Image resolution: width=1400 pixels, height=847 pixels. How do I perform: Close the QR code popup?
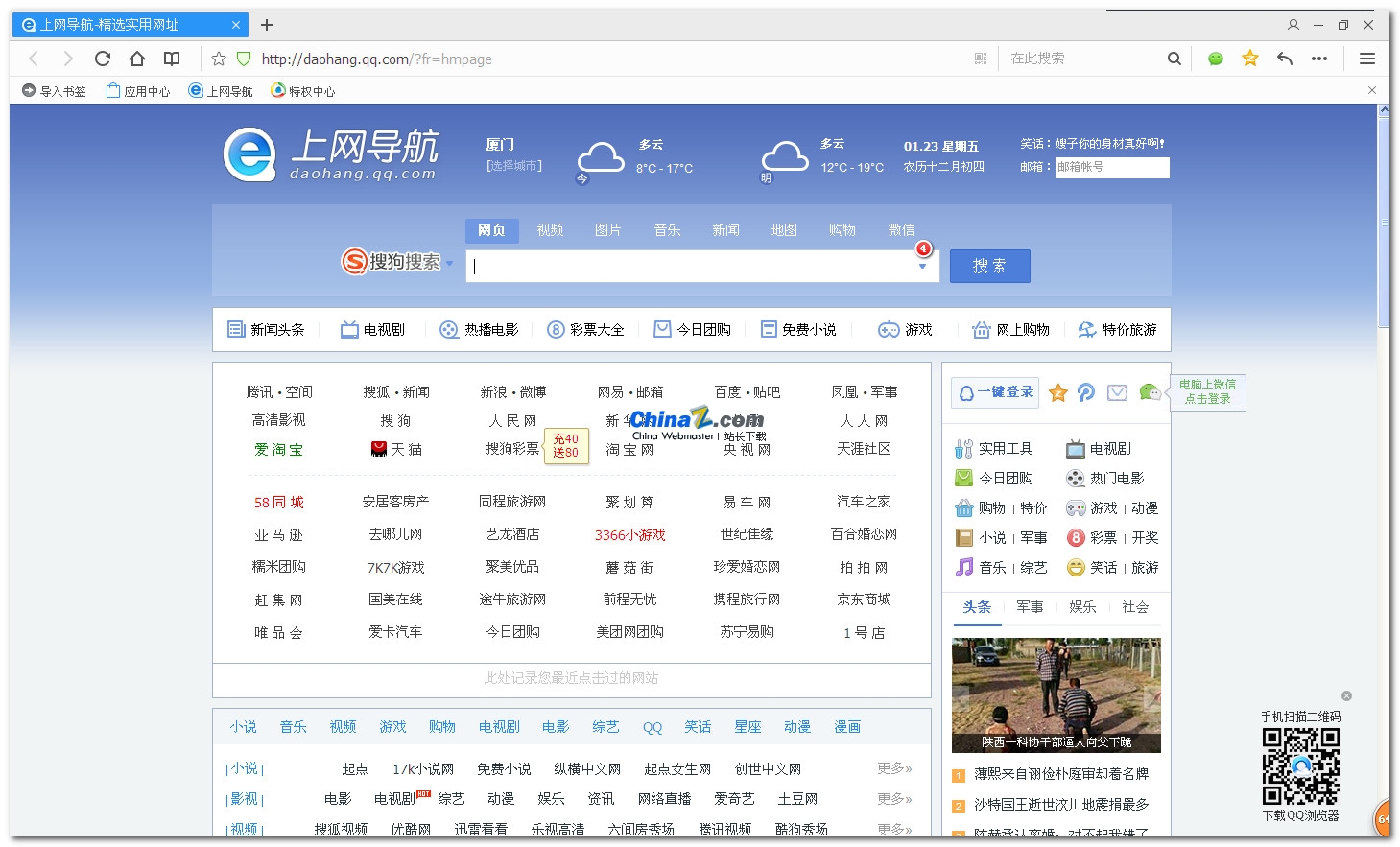(1346, 695)
